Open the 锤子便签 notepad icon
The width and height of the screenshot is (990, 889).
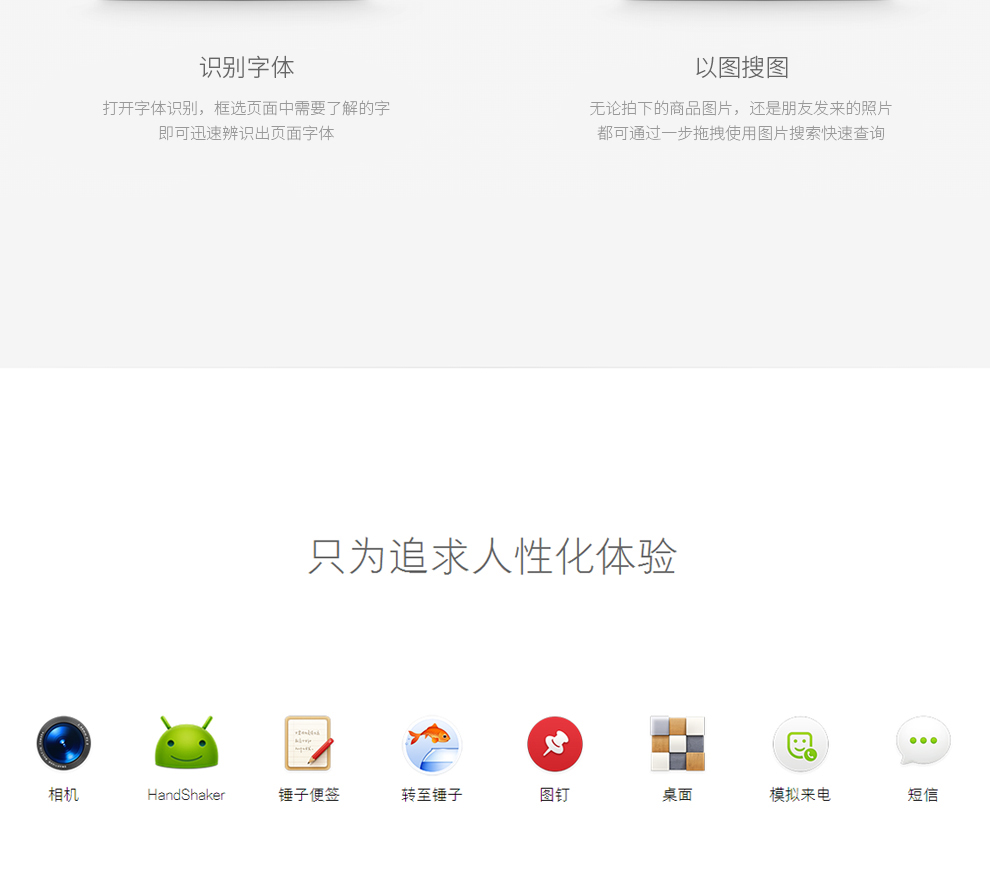point(309,743)
